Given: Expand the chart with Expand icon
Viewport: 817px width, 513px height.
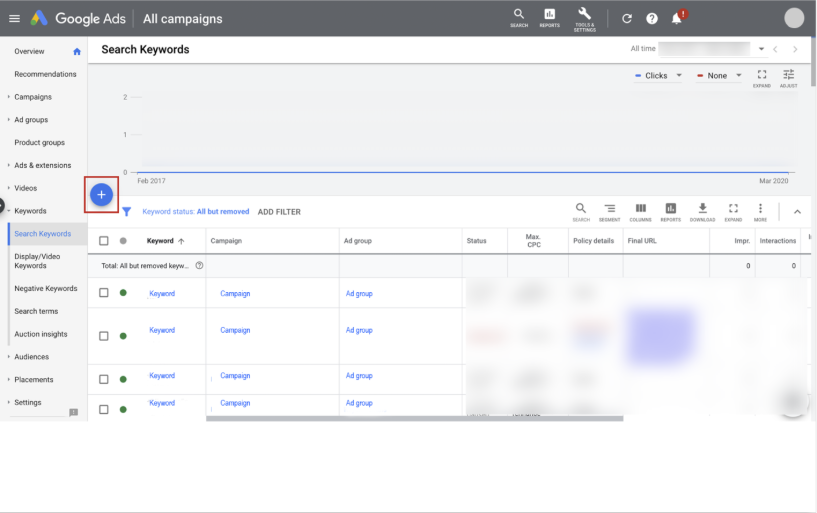Looking at the screenshot, I should click(x=762, y=78).
